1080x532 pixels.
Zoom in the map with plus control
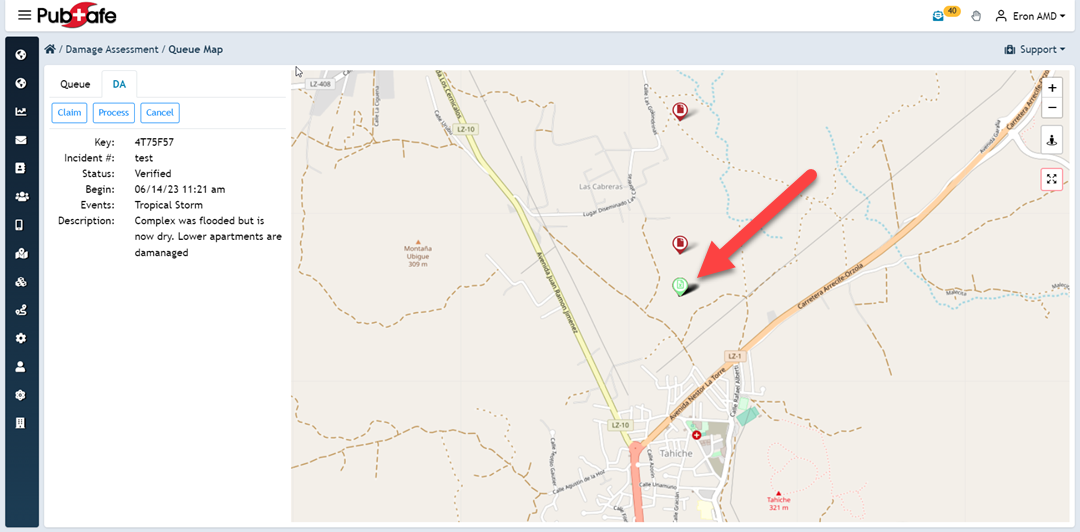click(1052, 89)
